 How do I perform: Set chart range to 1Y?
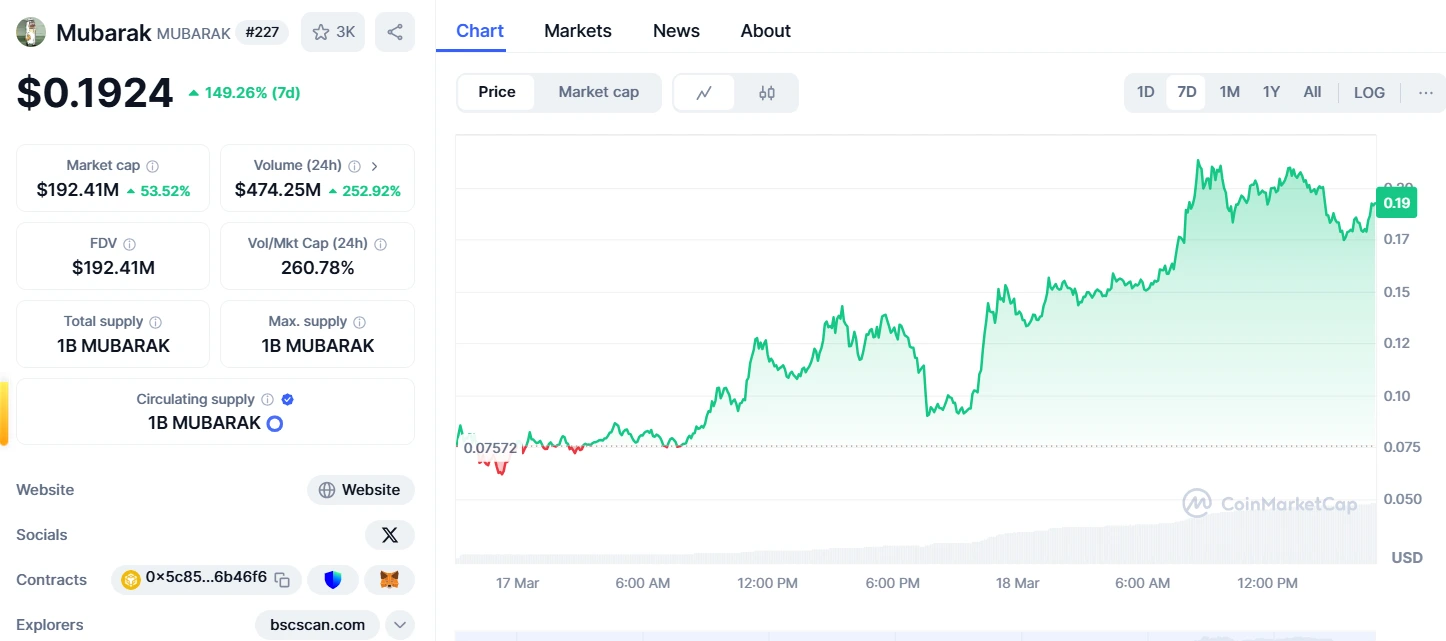(x=1271, y=92)
